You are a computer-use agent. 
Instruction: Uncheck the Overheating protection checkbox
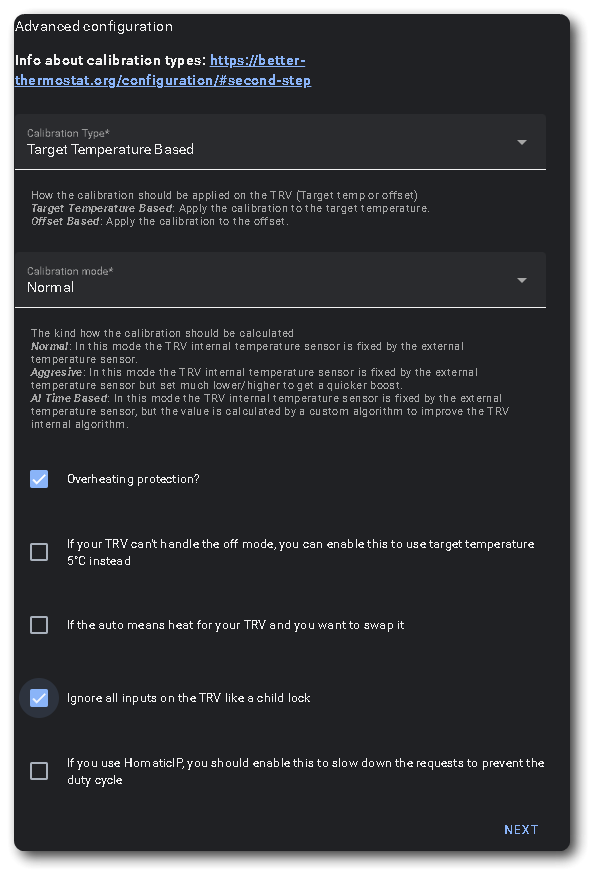point(39,479)
